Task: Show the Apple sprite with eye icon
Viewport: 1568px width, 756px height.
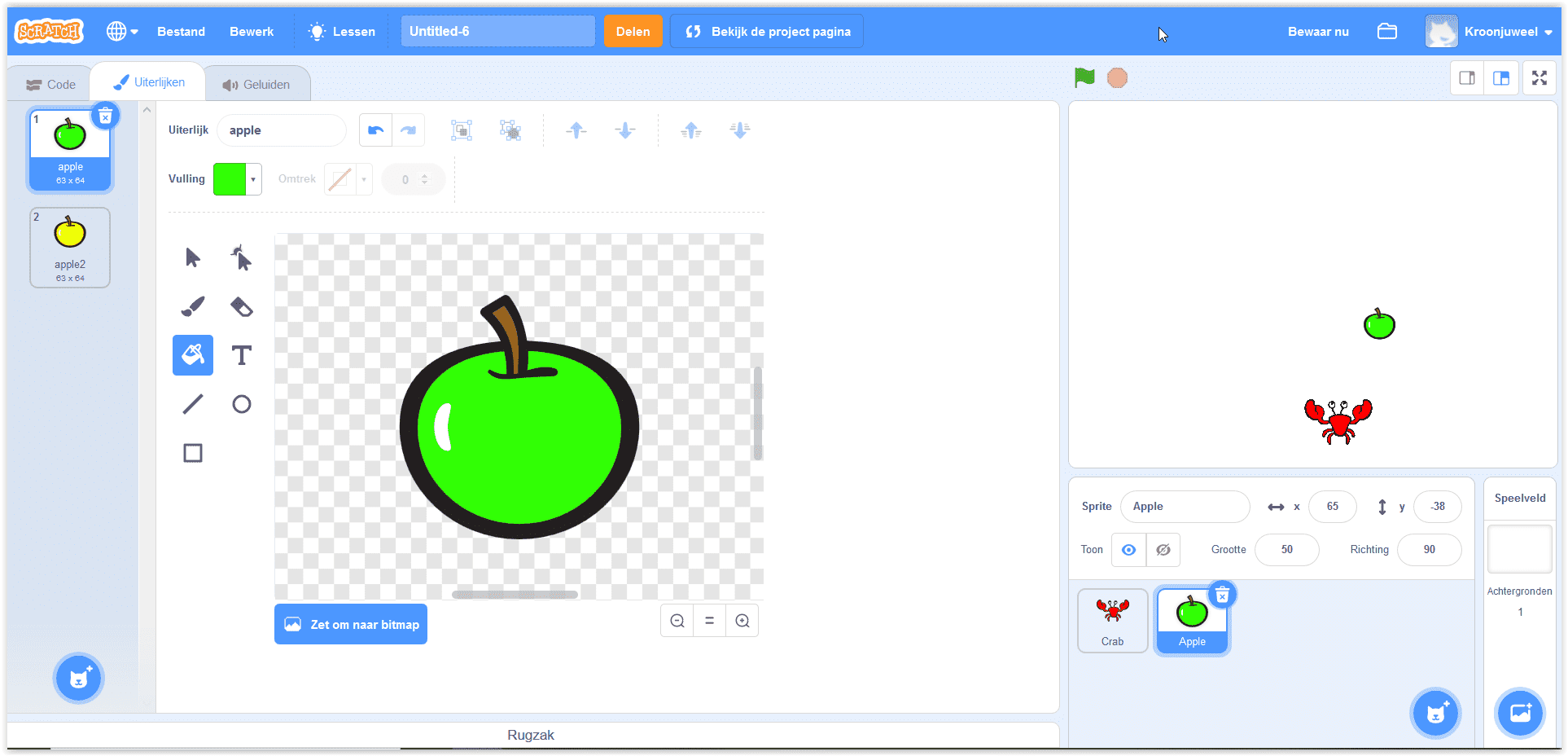Action: (x=1128, y=550)
